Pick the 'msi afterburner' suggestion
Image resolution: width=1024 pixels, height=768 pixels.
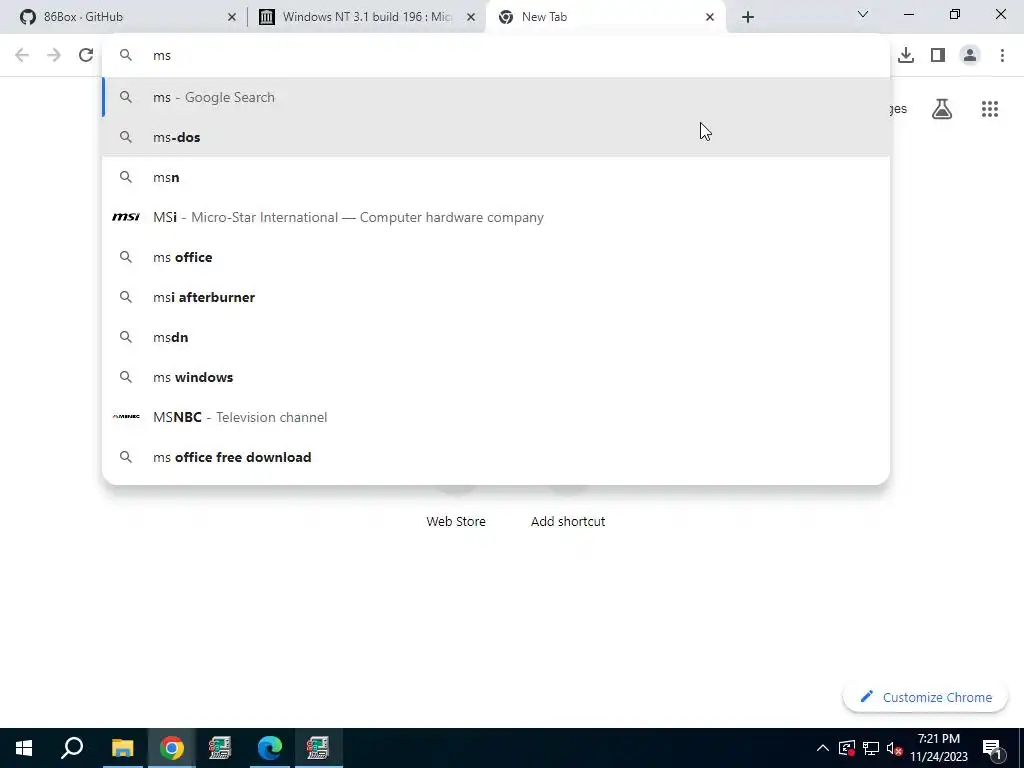pos(496,297)
